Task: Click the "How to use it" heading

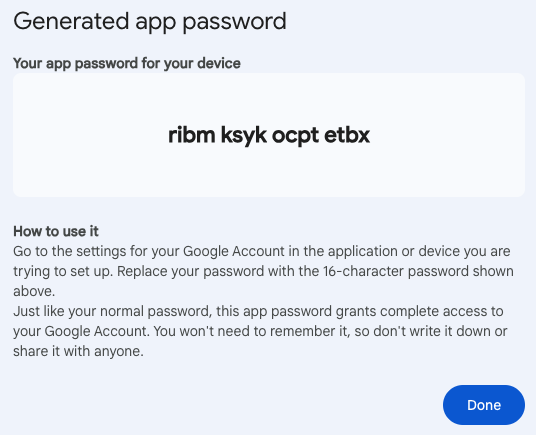Action: [x=56, y=231]
